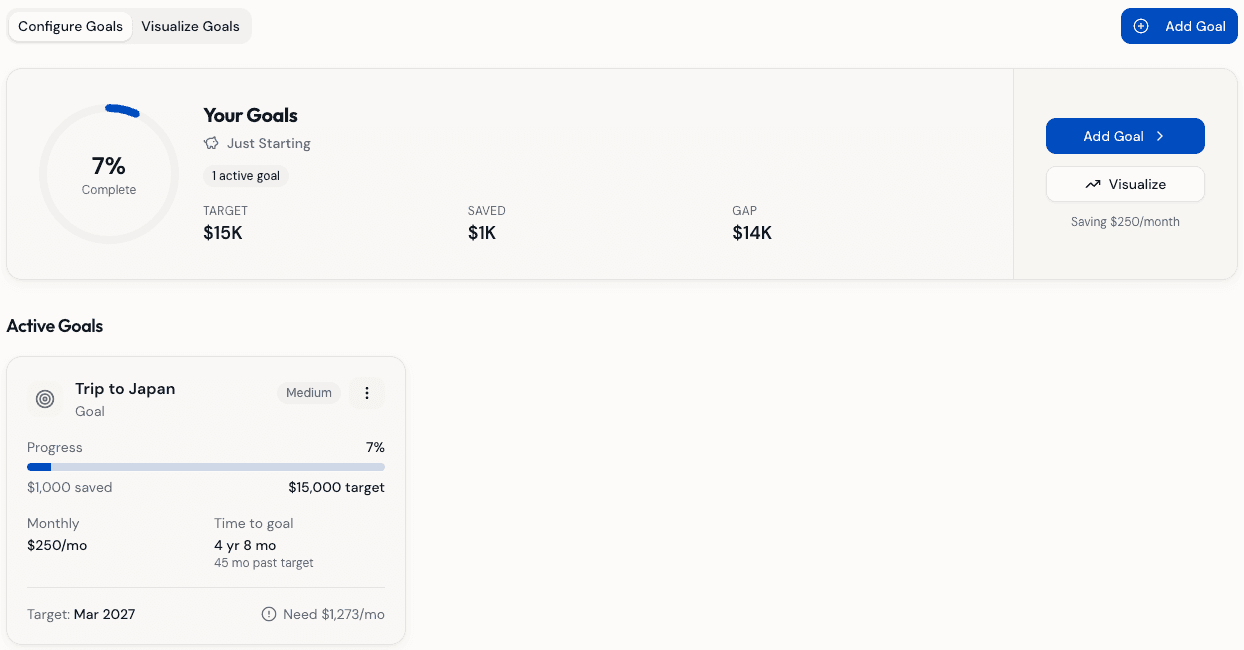Switch to the Visualize Goals tab
Viewport: 1244px width, 650px height.
tap(190, 26)
